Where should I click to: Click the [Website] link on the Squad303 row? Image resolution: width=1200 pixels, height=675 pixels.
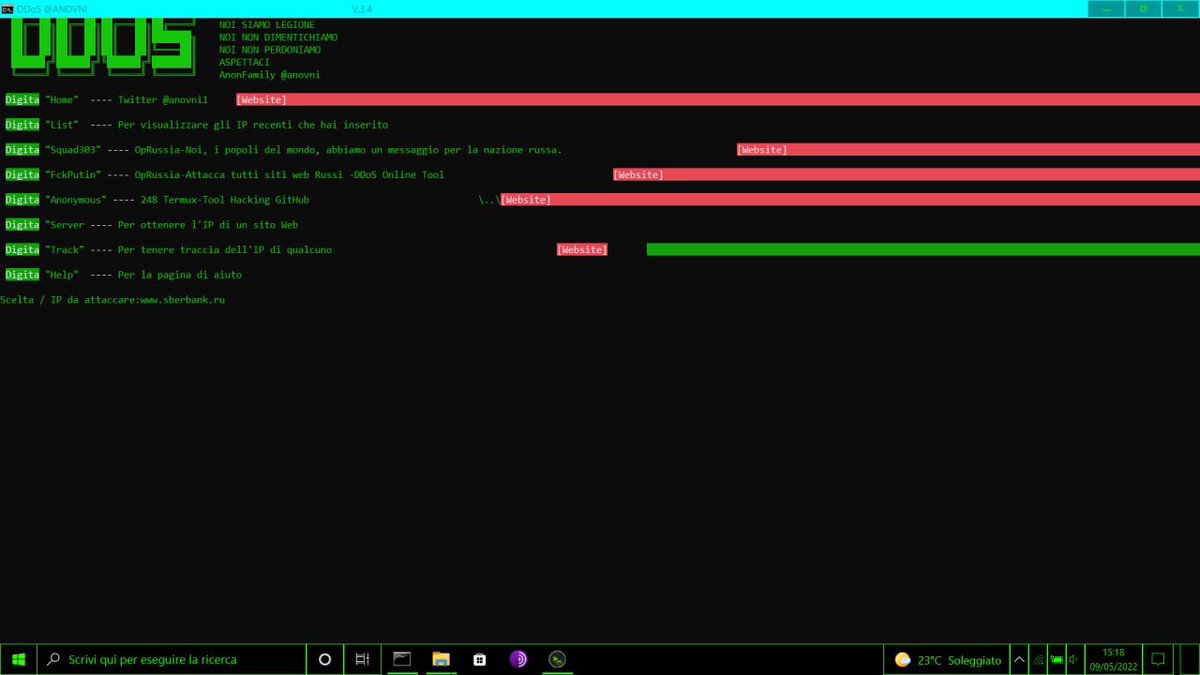point(762,150)
